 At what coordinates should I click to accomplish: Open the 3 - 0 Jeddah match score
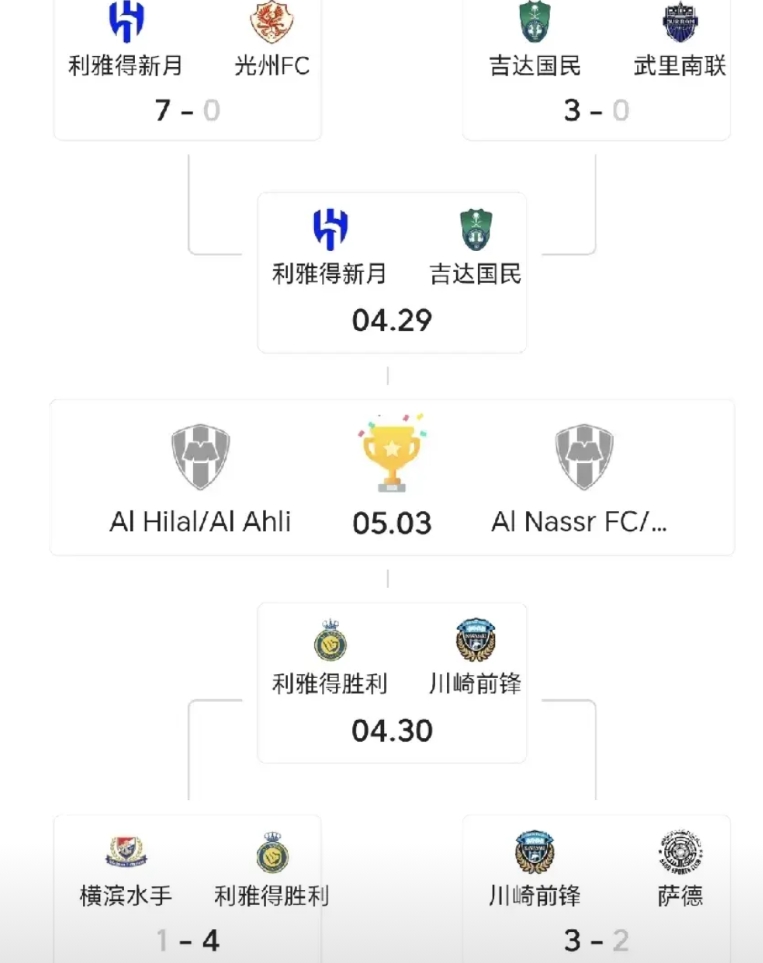597,111
